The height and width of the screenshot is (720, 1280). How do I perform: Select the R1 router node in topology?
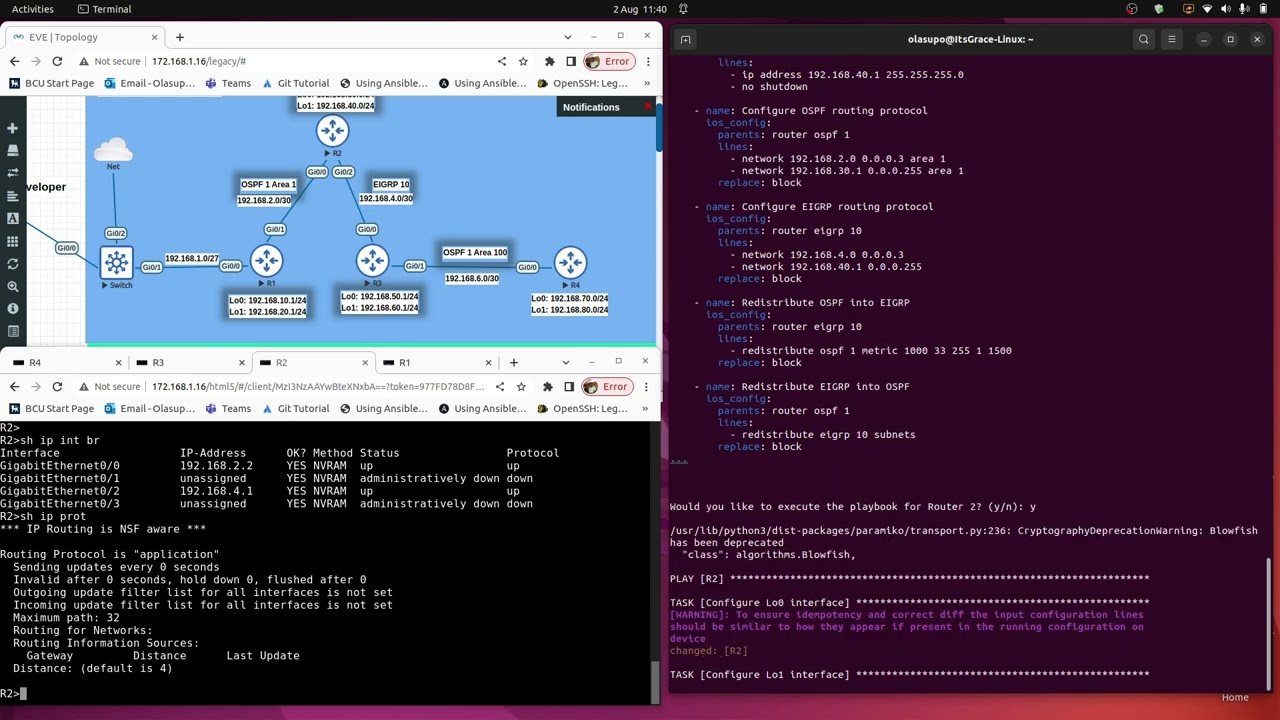[x=266, y=262]
